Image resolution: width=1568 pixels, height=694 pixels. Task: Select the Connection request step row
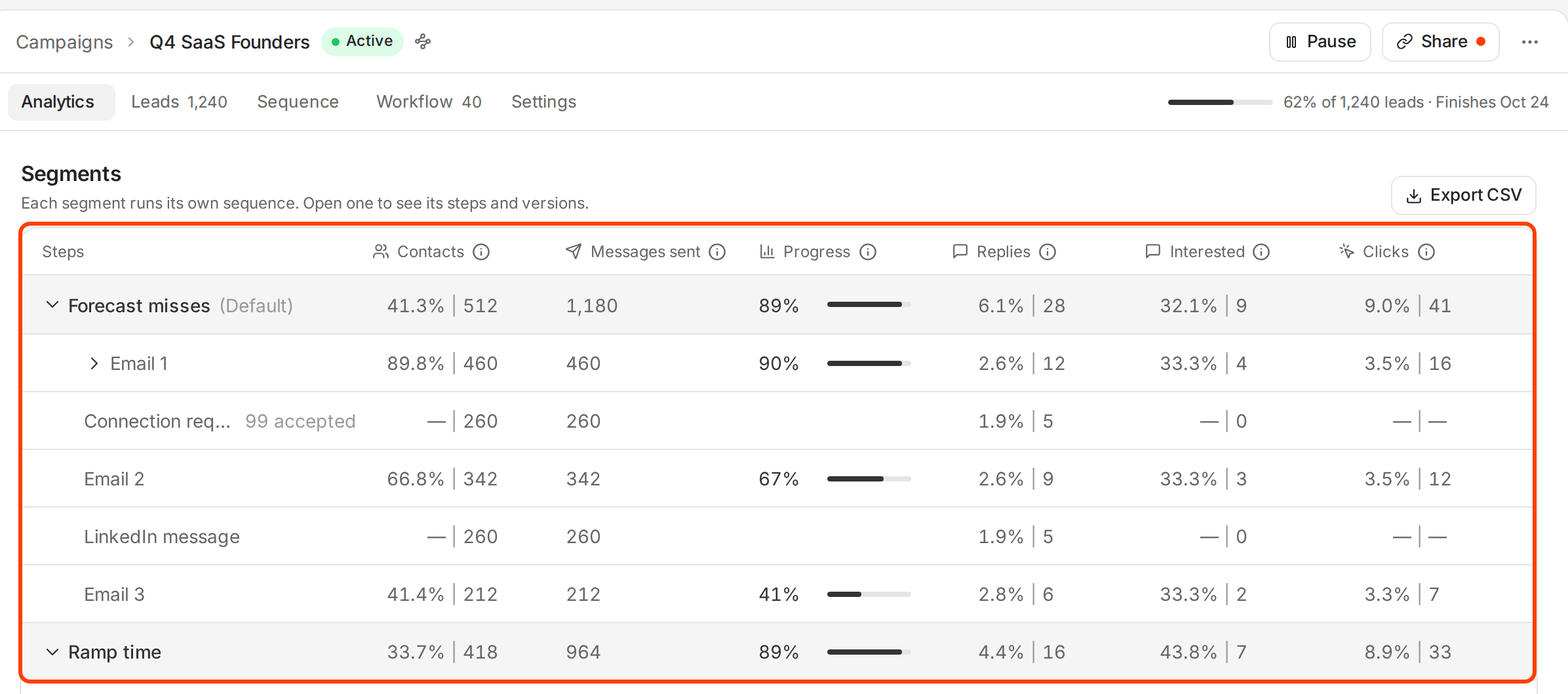point(777,421)
